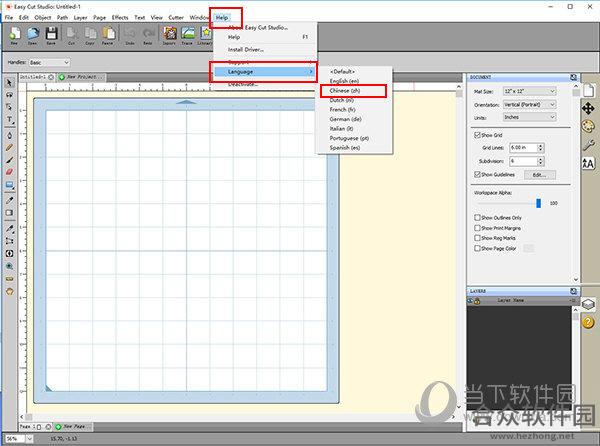Viewport: 600px width, 446px height.
Task: Open the zoom percentage dropdown
Action: [x=29, y=439]
